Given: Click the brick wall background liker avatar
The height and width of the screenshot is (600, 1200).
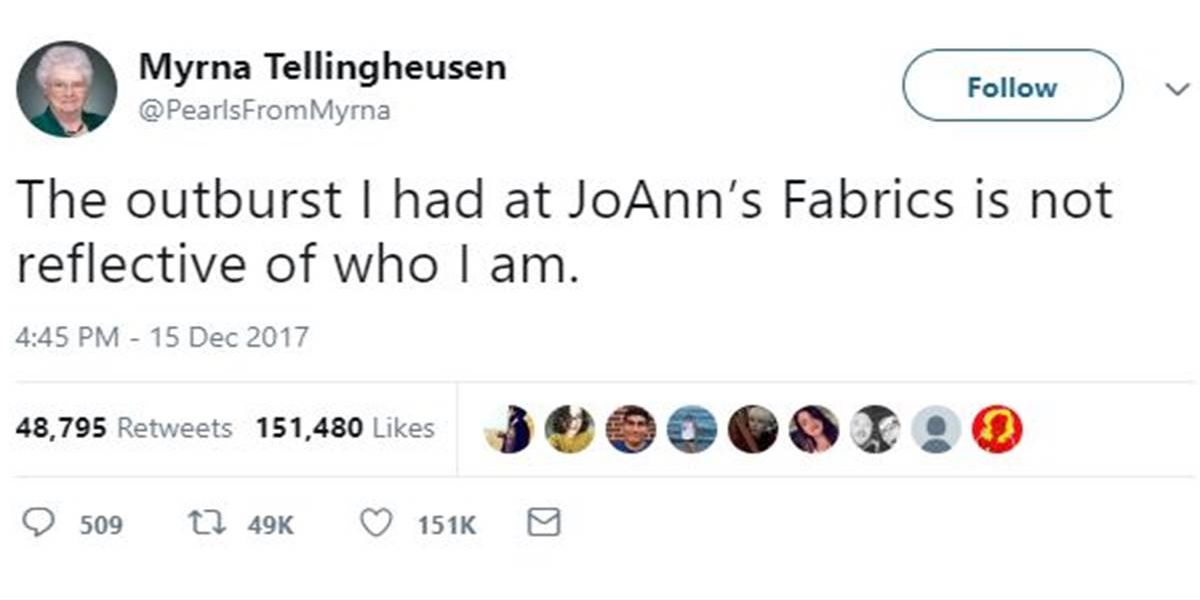Looking at the screenshot, I should point(631,430).
